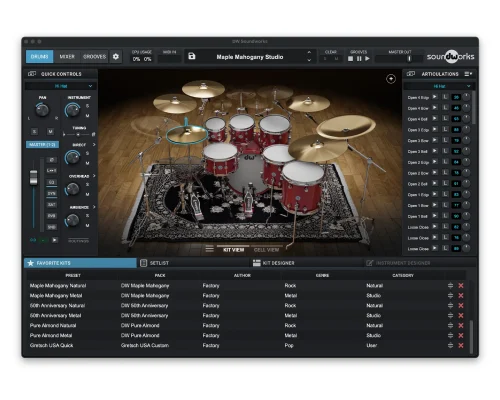Click the L learn button for Open 3 Bow
Viewport: 500px width, 400px height.
tap(445, 140)
